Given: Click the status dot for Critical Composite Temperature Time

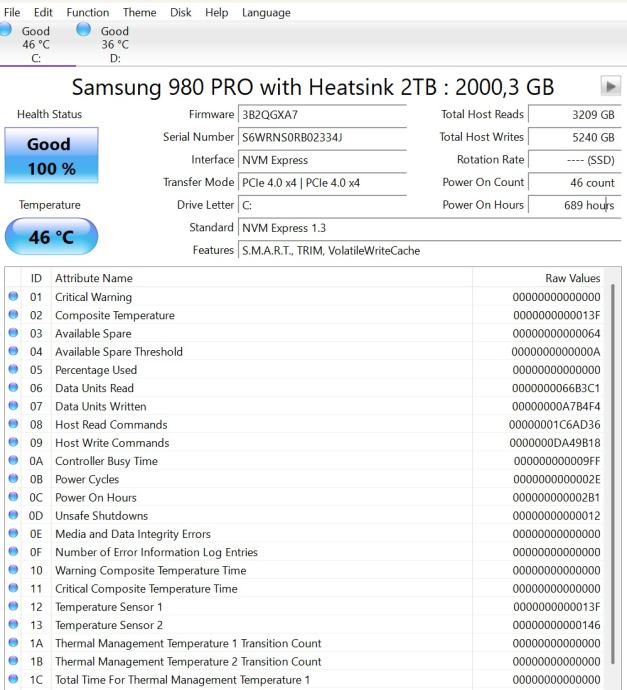Looking at the screenshot, I should pyautogui.click(x=13, y=588).
